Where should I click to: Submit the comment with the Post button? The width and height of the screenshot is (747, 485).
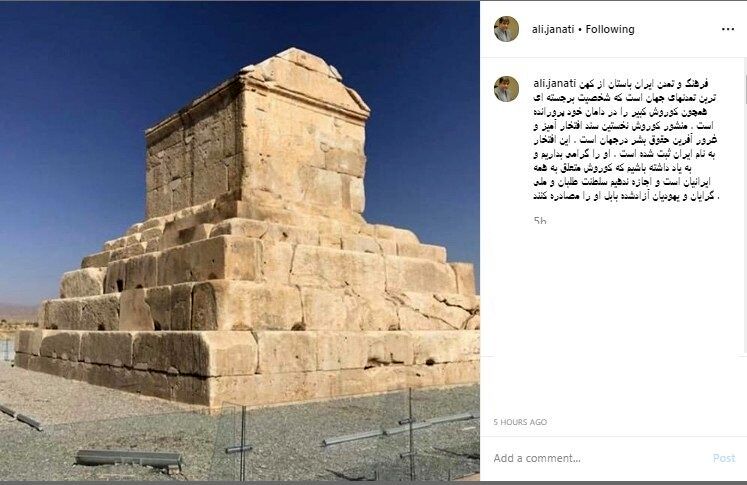[724, 458]
